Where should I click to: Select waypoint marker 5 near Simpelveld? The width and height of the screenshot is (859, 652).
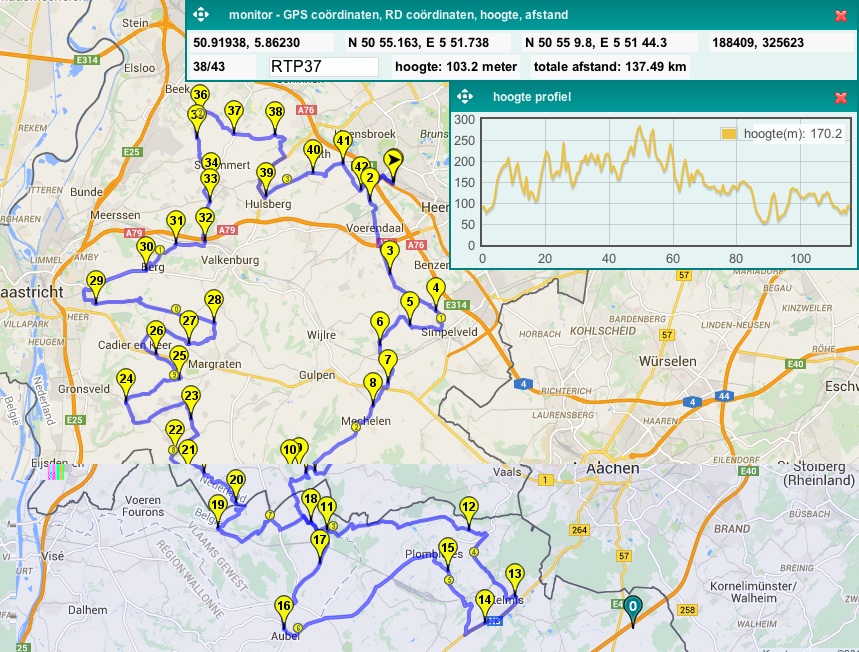(x=408, y=303)
